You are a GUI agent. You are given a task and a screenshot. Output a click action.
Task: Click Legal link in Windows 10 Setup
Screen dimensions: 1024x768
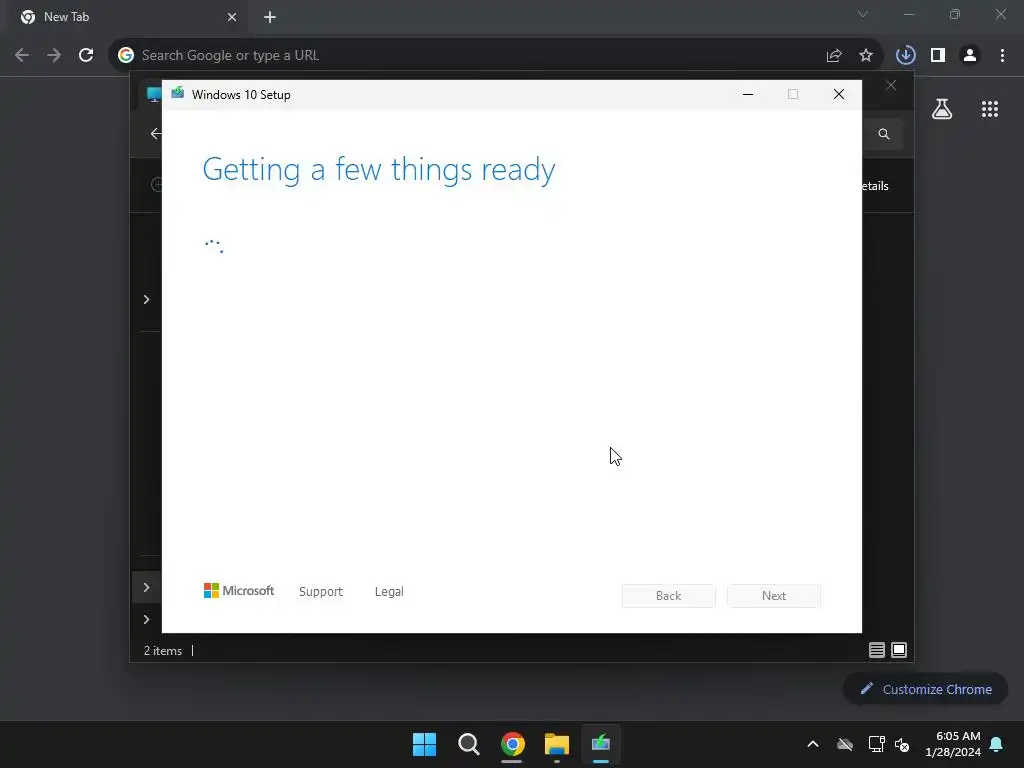[x=389, y=592]
